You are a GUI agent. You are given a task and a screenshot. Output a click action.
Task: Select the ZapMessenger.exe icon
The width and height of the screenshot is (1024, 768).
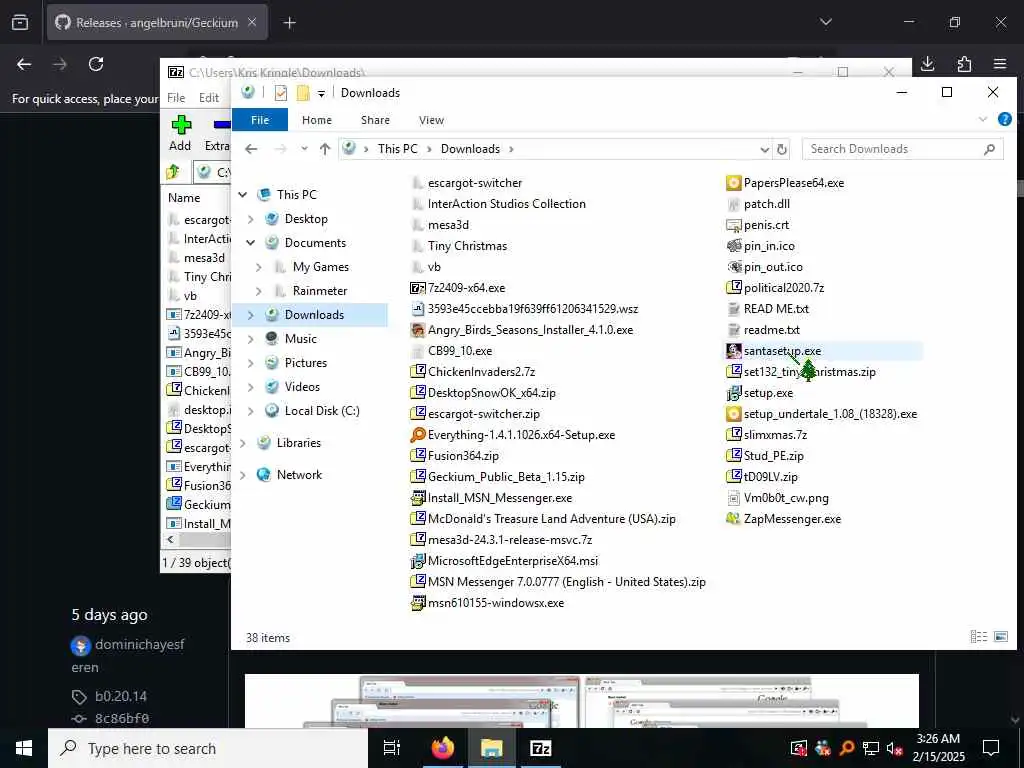[733, 519]
